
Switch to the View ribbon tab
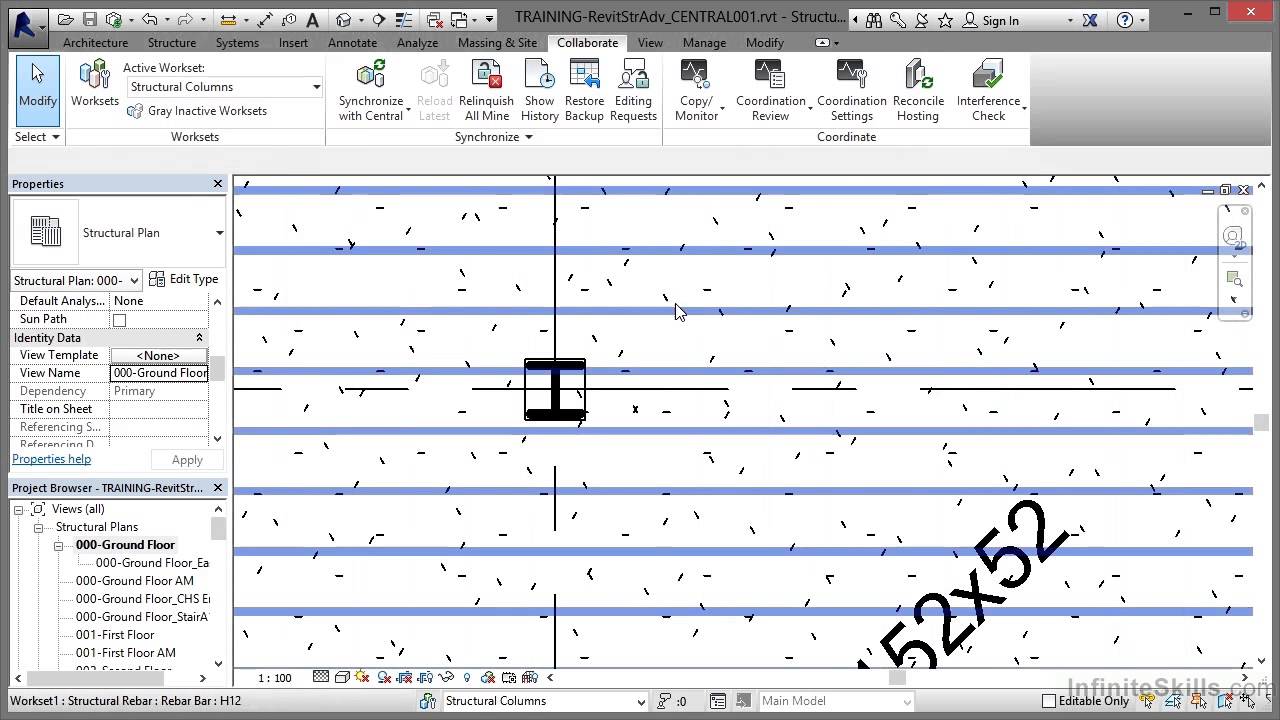pos(650,43)
